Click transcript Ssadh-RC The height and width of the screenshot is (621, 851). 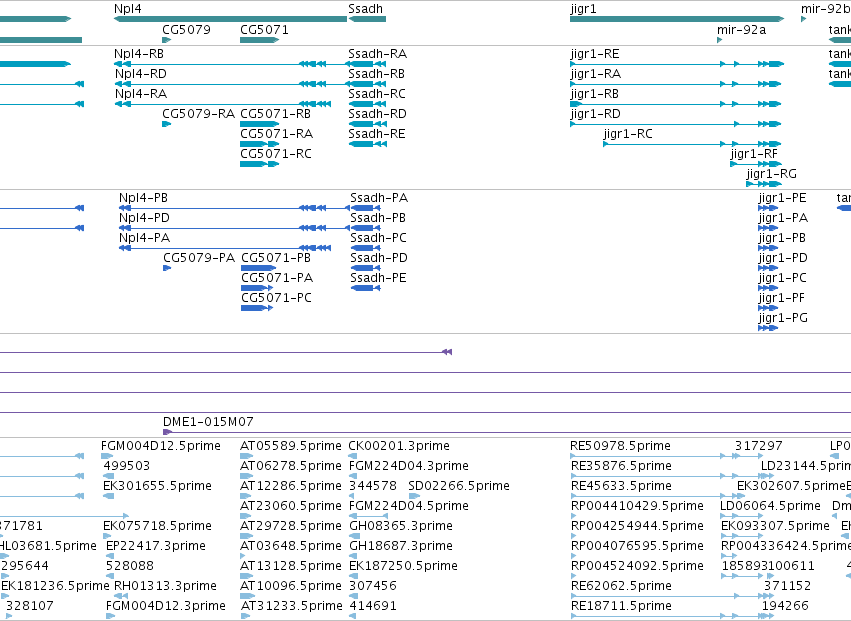point(377,94)
